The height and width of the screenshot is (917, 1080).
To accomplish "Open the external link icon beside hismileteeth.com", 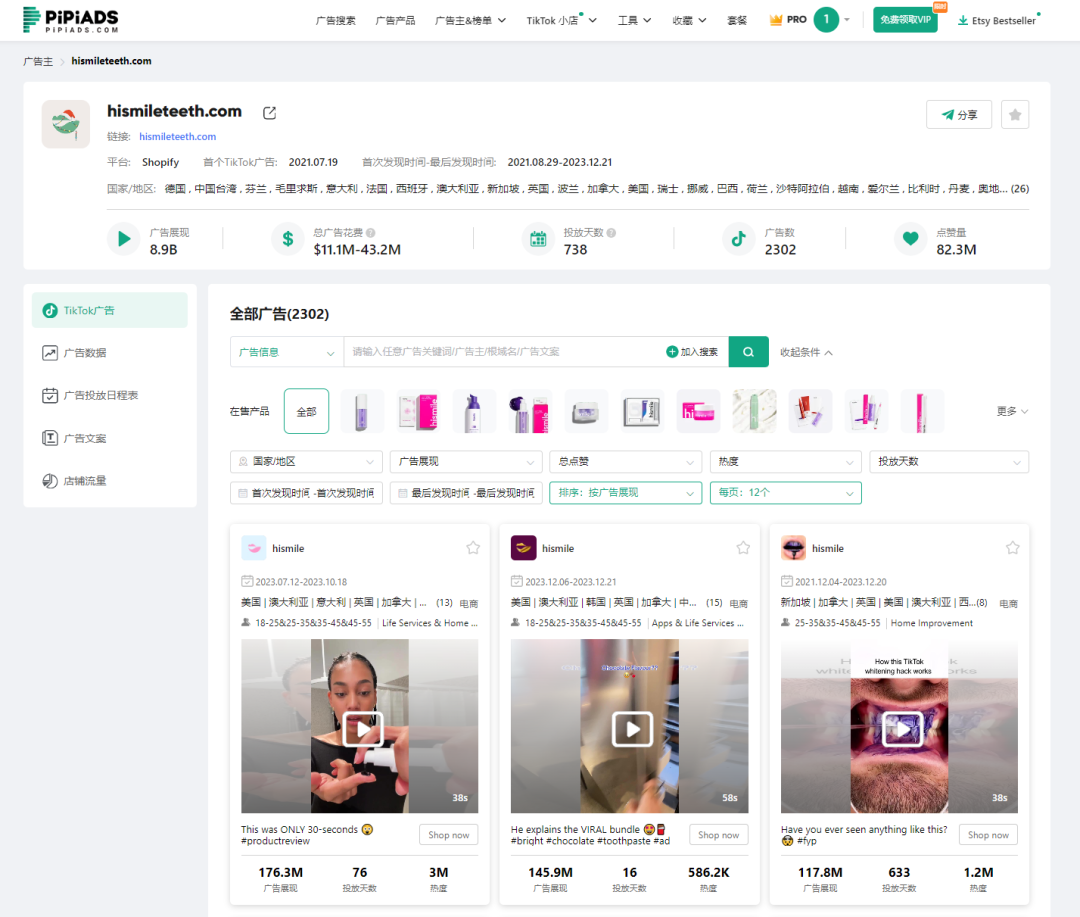I will (269, 113).
